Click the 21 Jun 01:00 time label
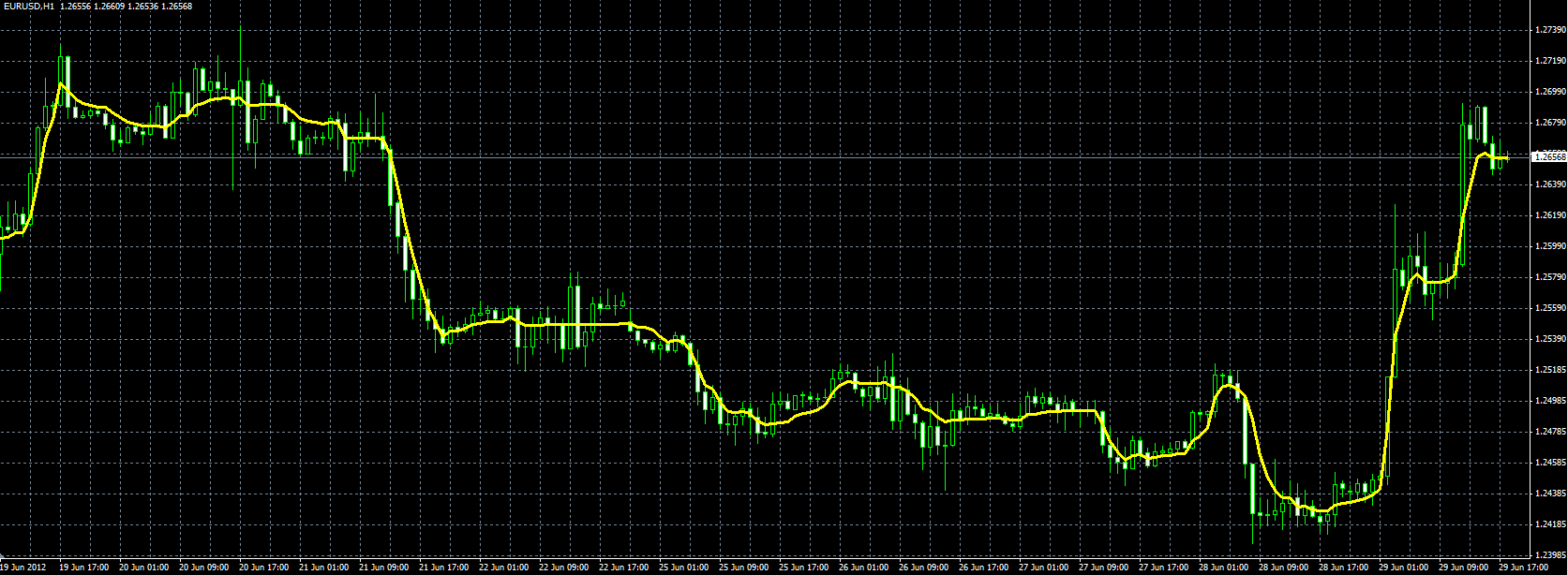The image size is (1568, 575). pyautogui.click(x=323, y=568)
